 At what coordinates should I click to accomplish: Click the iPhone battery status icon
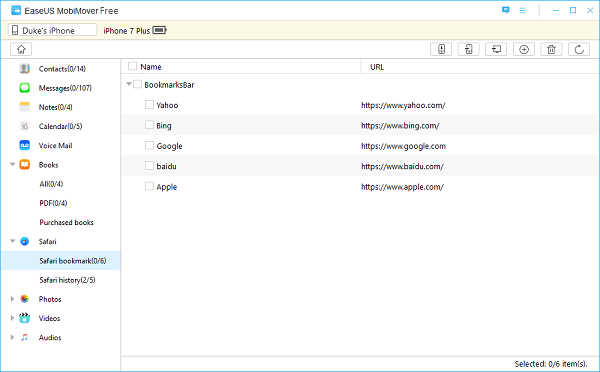point(160,30)
